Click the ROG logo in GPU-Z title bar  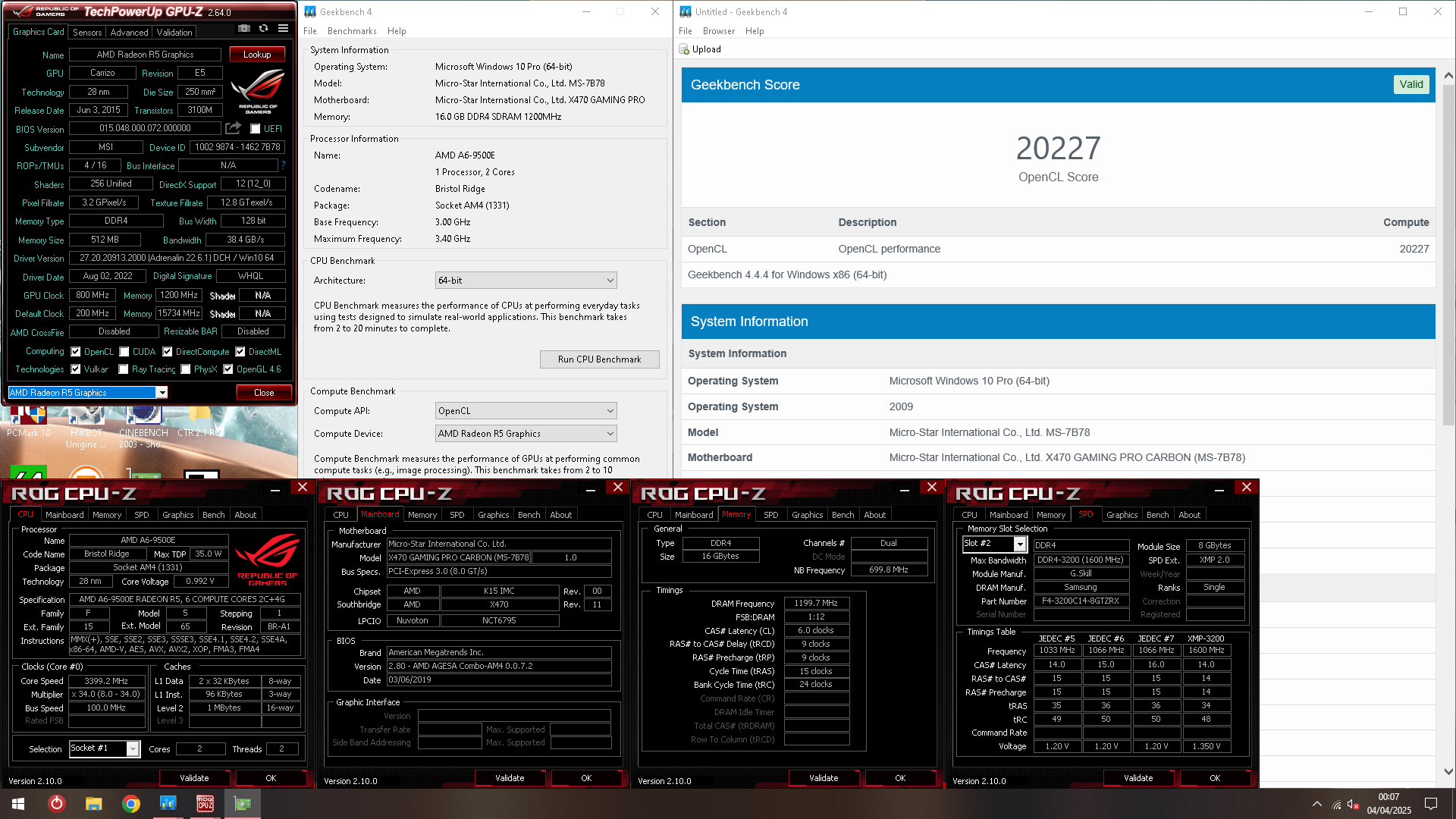(45, 11)
